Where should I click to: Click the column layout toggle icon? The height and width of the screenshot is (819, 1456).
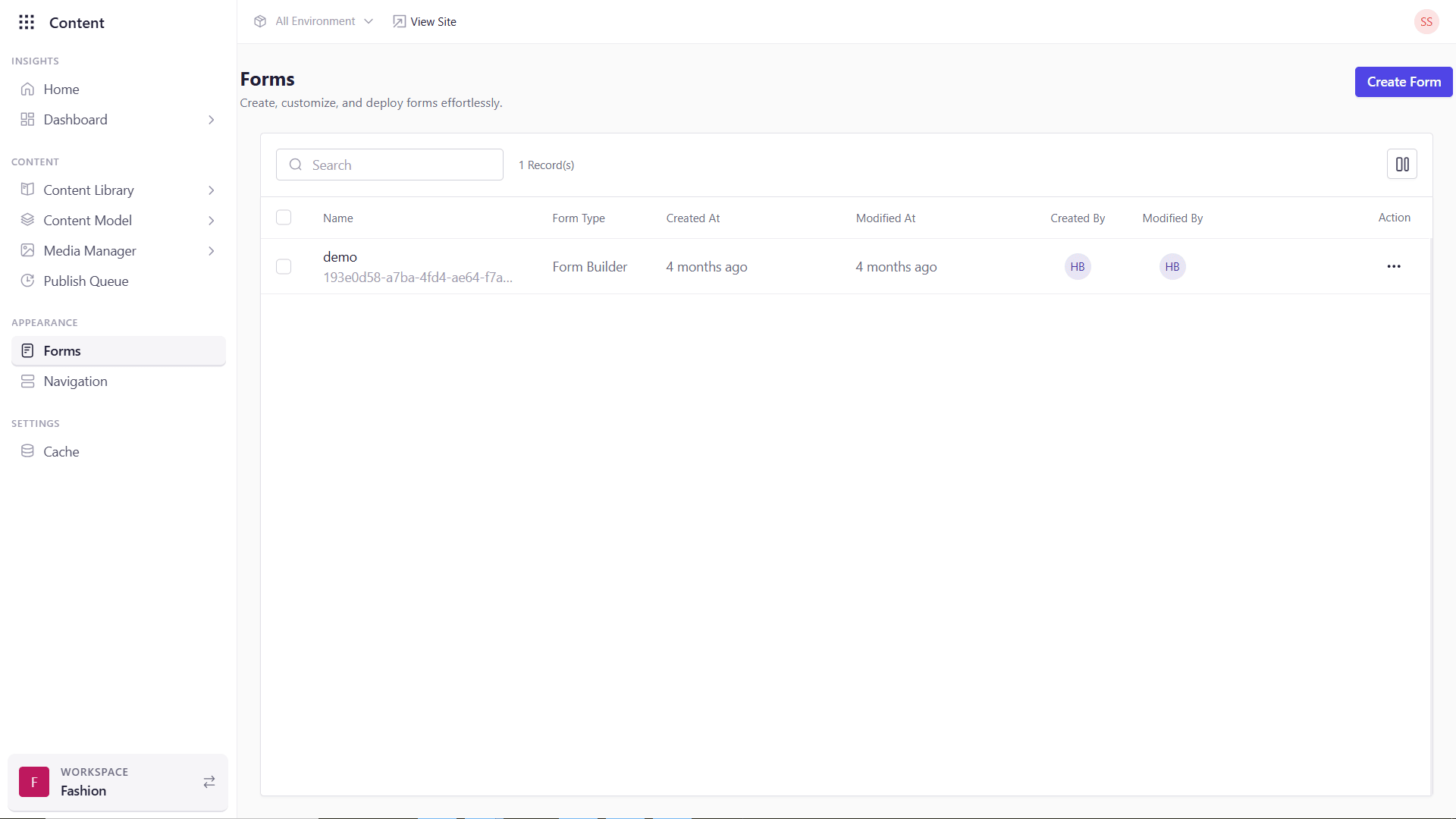[1401, 165]
